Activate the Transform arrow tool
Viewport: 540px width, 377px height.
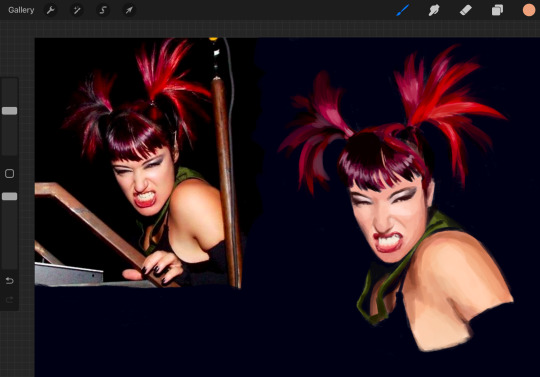pyautogui.click(x=129, y=10)
